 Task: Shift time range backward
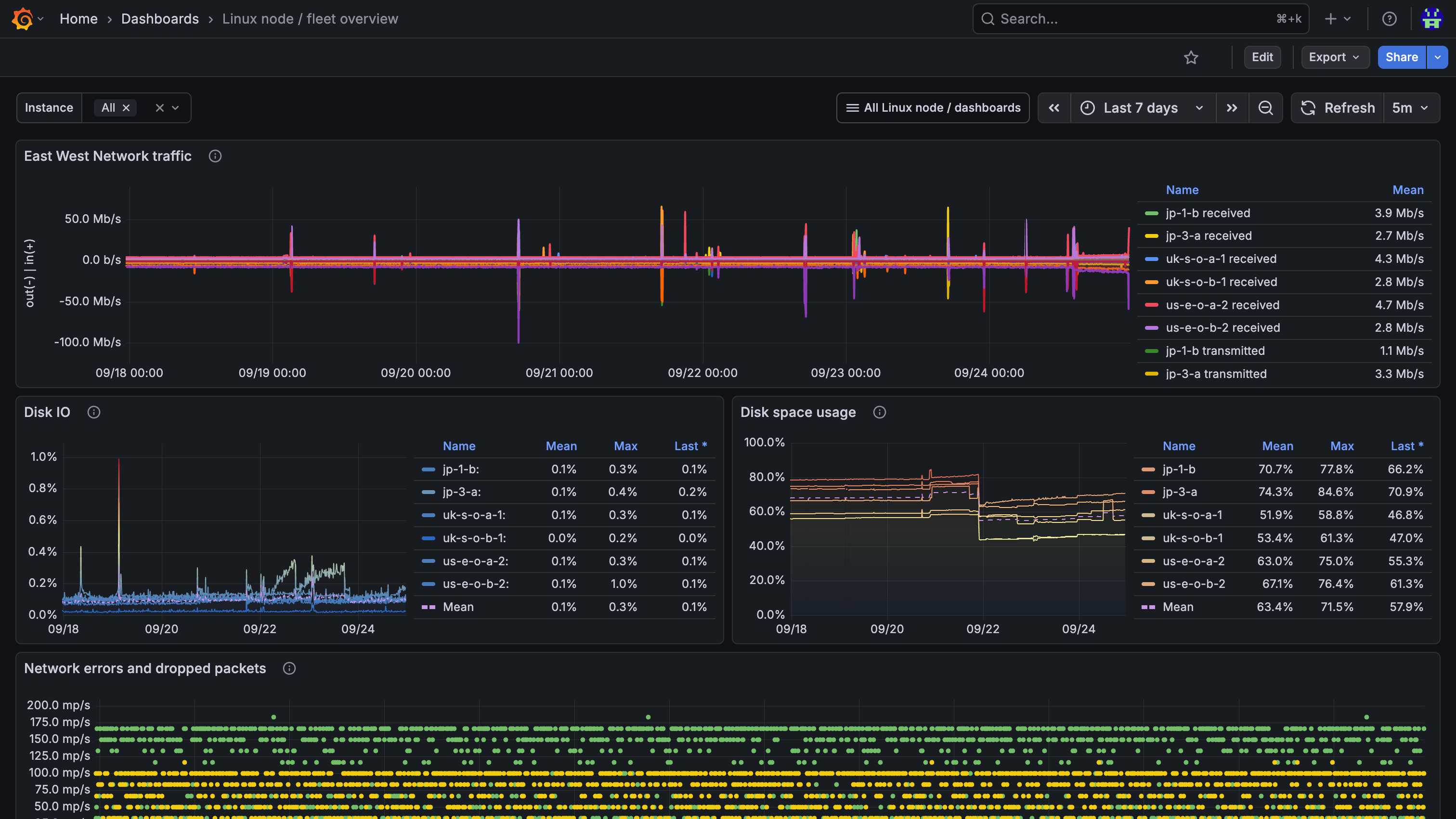point(1054,108)
